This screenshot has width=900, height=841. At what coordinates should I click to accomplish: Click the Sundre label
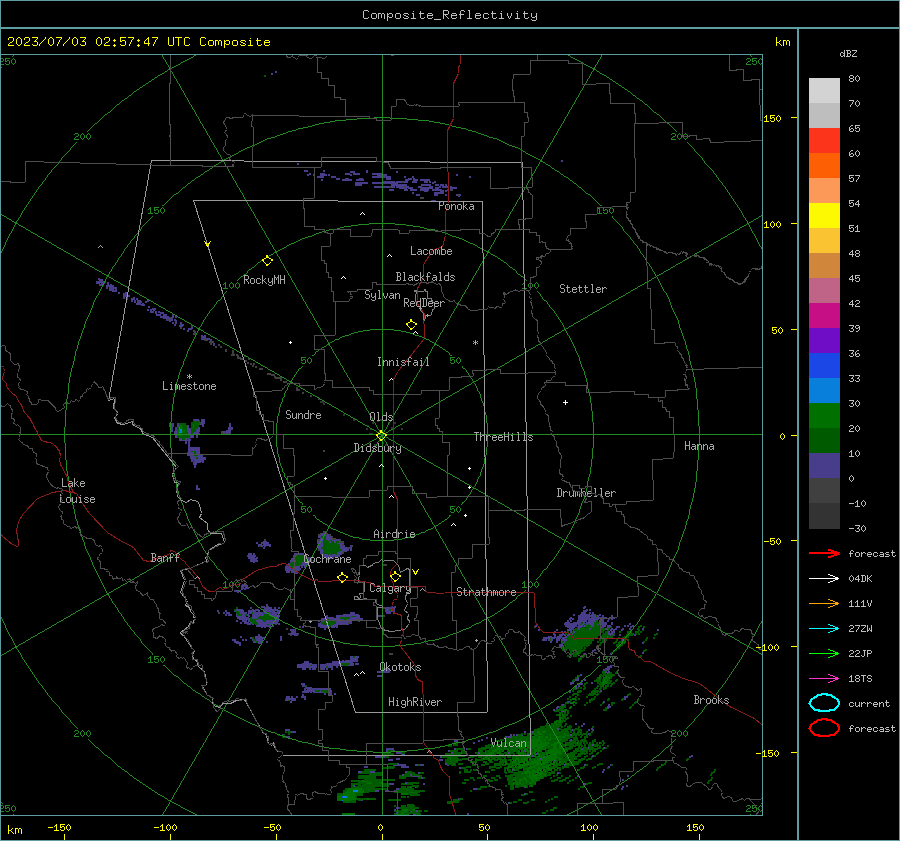click(x=303, y=414)
